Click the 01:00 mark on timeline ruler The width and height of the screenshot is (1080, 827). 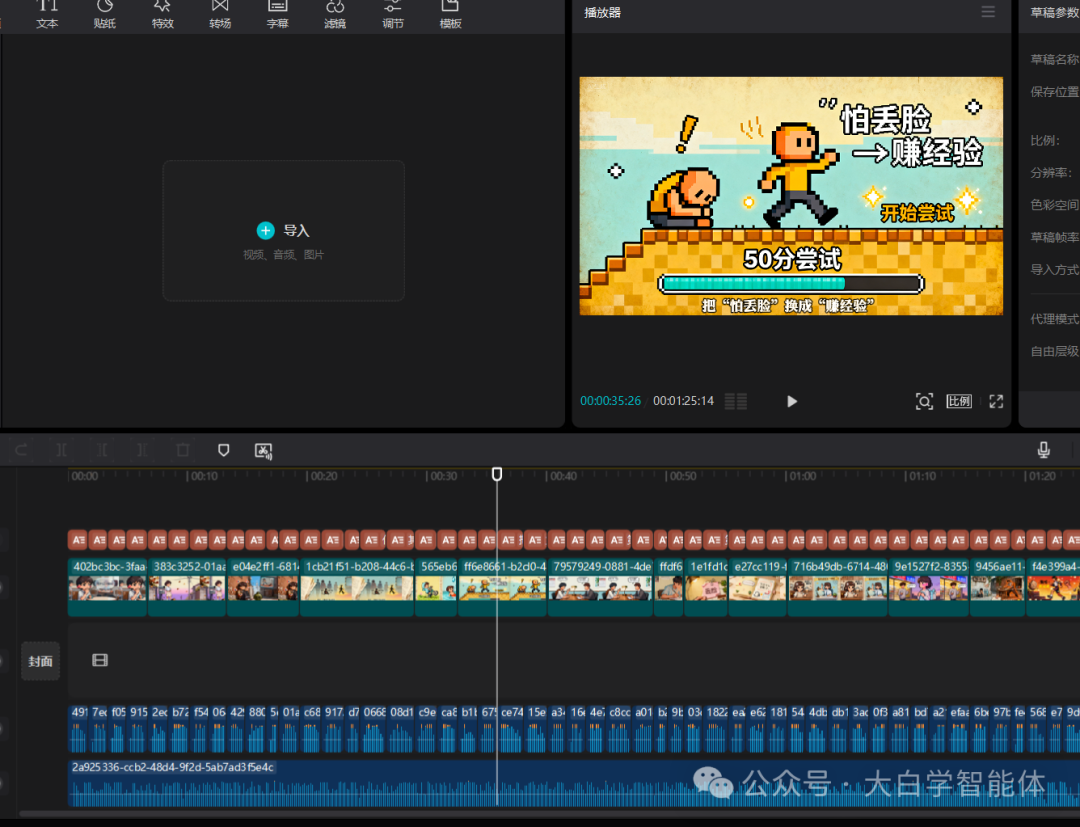[802, 476]
